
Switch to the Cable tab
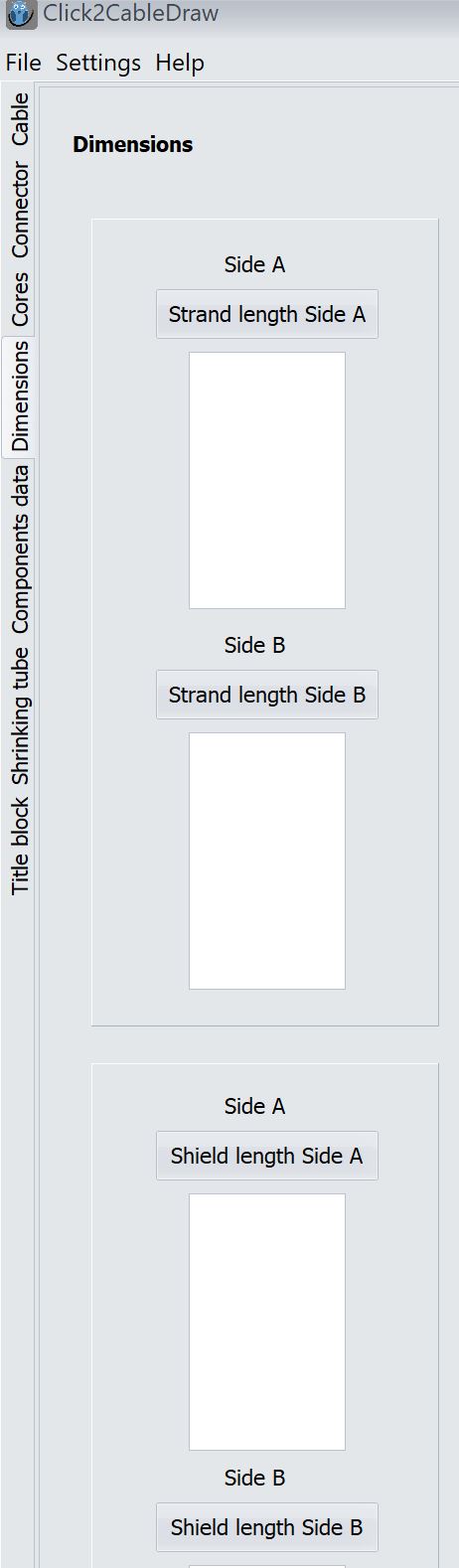tap(20, 119)
